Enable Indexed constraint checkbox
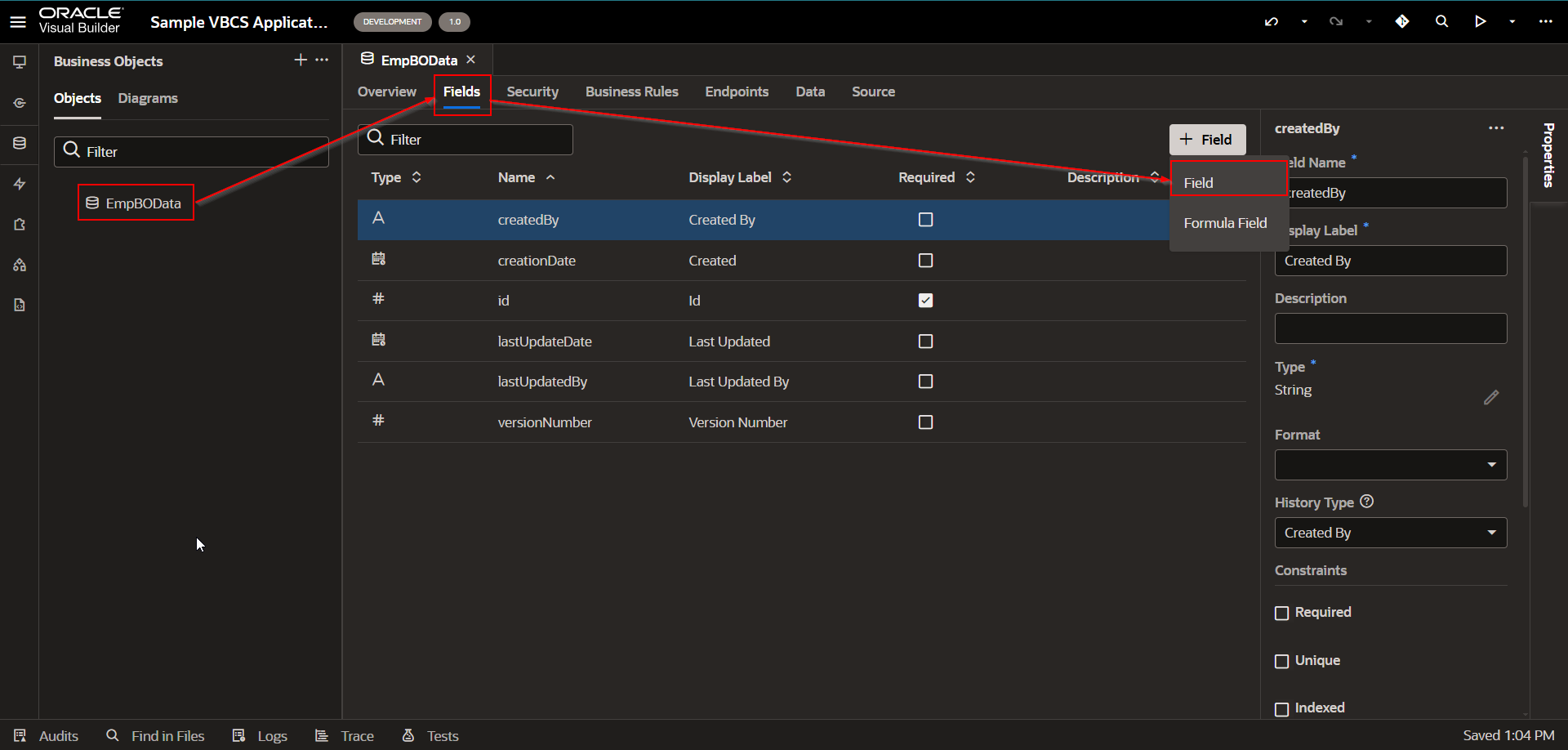The image size is (1568, 750). coord(1282,709)
